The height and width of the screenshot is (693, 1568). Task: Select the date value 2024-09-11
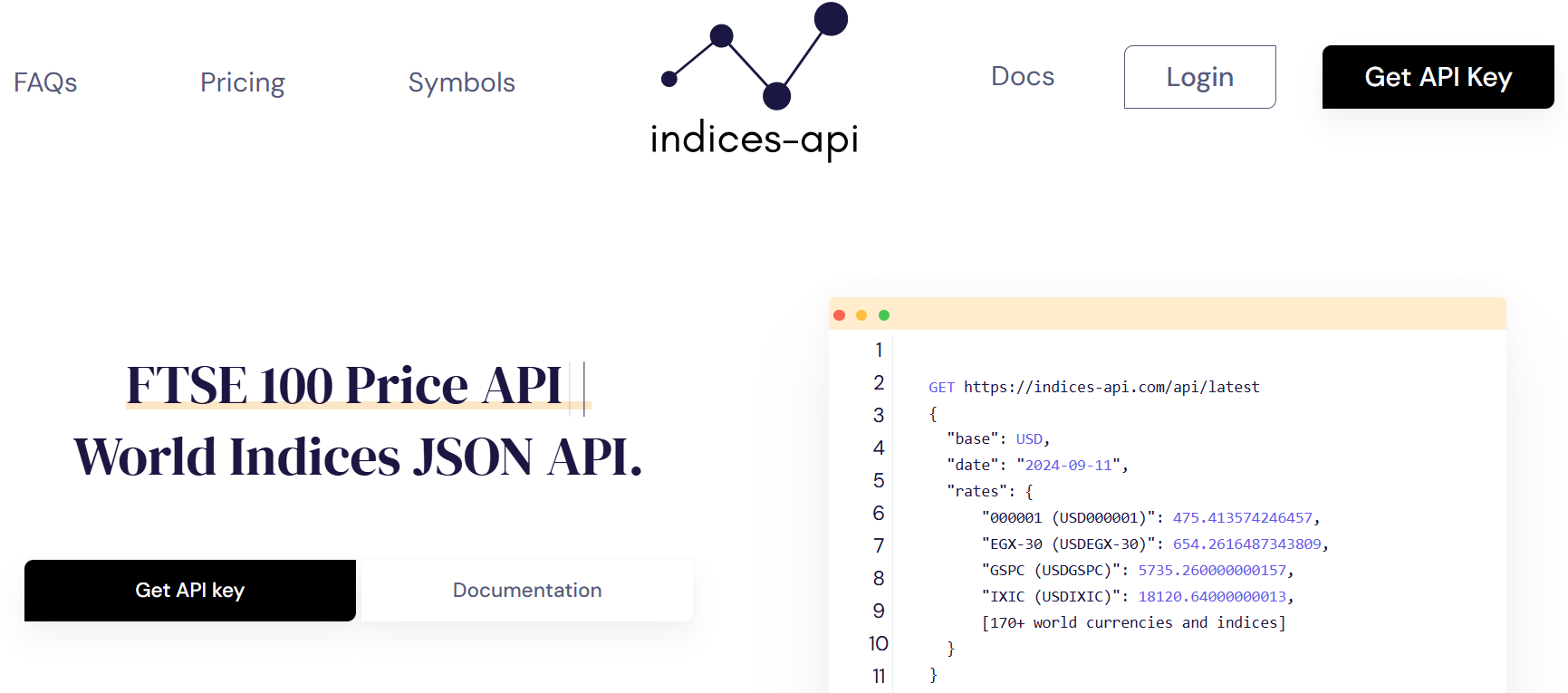pos(1068,465)
